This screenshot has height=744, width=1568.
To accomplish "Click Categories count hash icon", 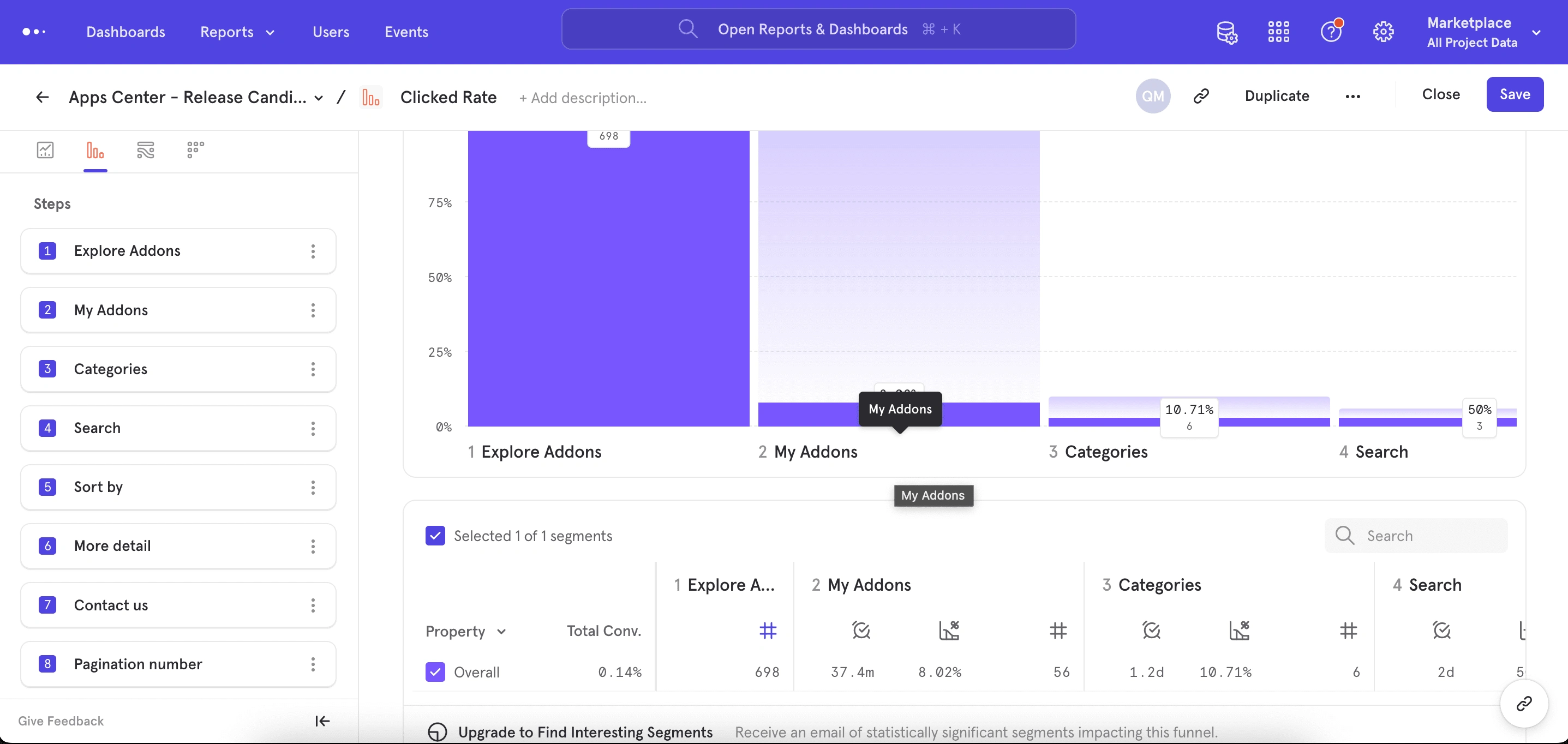I will pos(1348,630).
